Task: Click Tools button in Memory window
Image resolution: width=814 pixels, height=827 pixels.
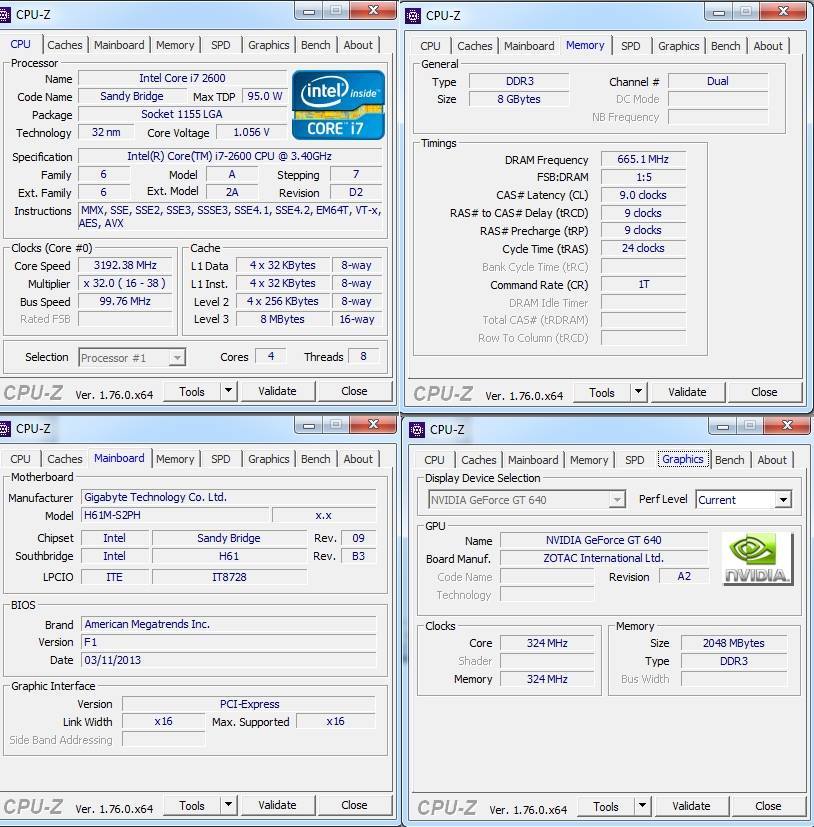Action: tap(601, 392)
